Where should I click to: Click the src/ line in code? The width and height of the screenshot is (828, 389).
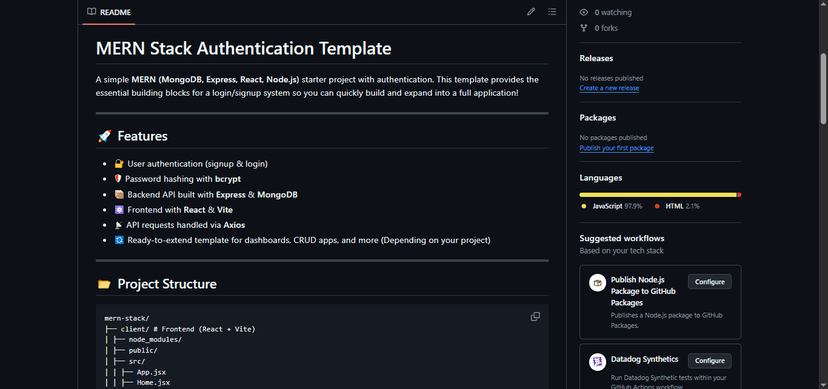click(125, 362)
